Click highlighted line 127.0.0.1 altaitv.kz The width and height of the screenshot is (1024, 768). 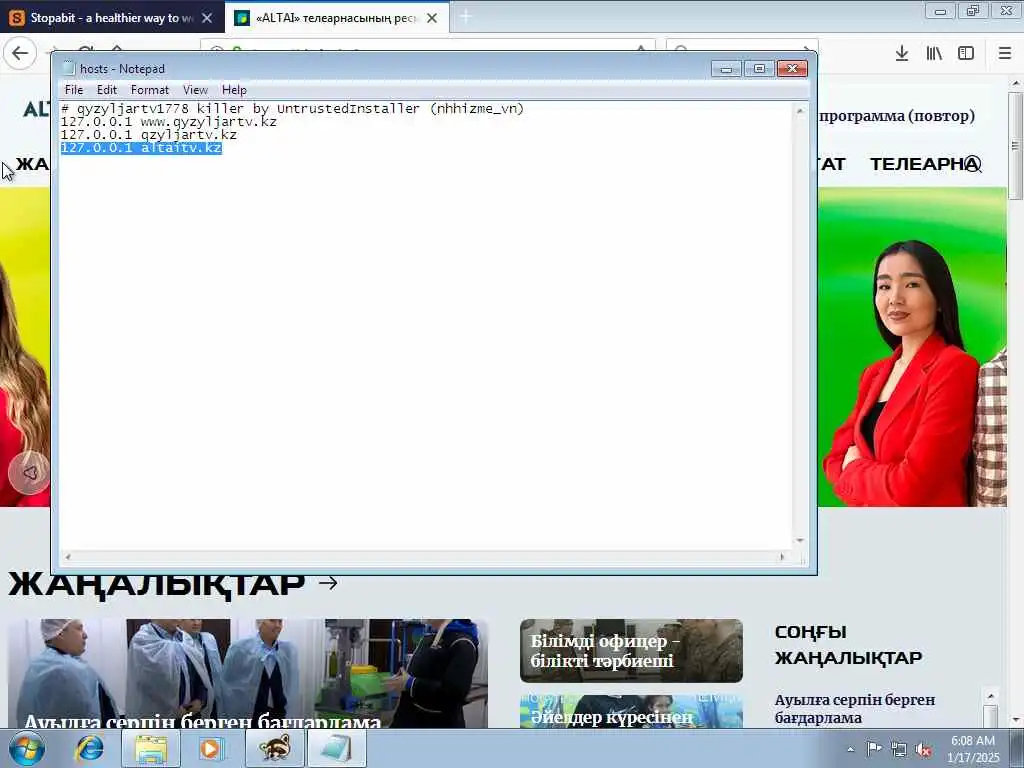(141, 148)
